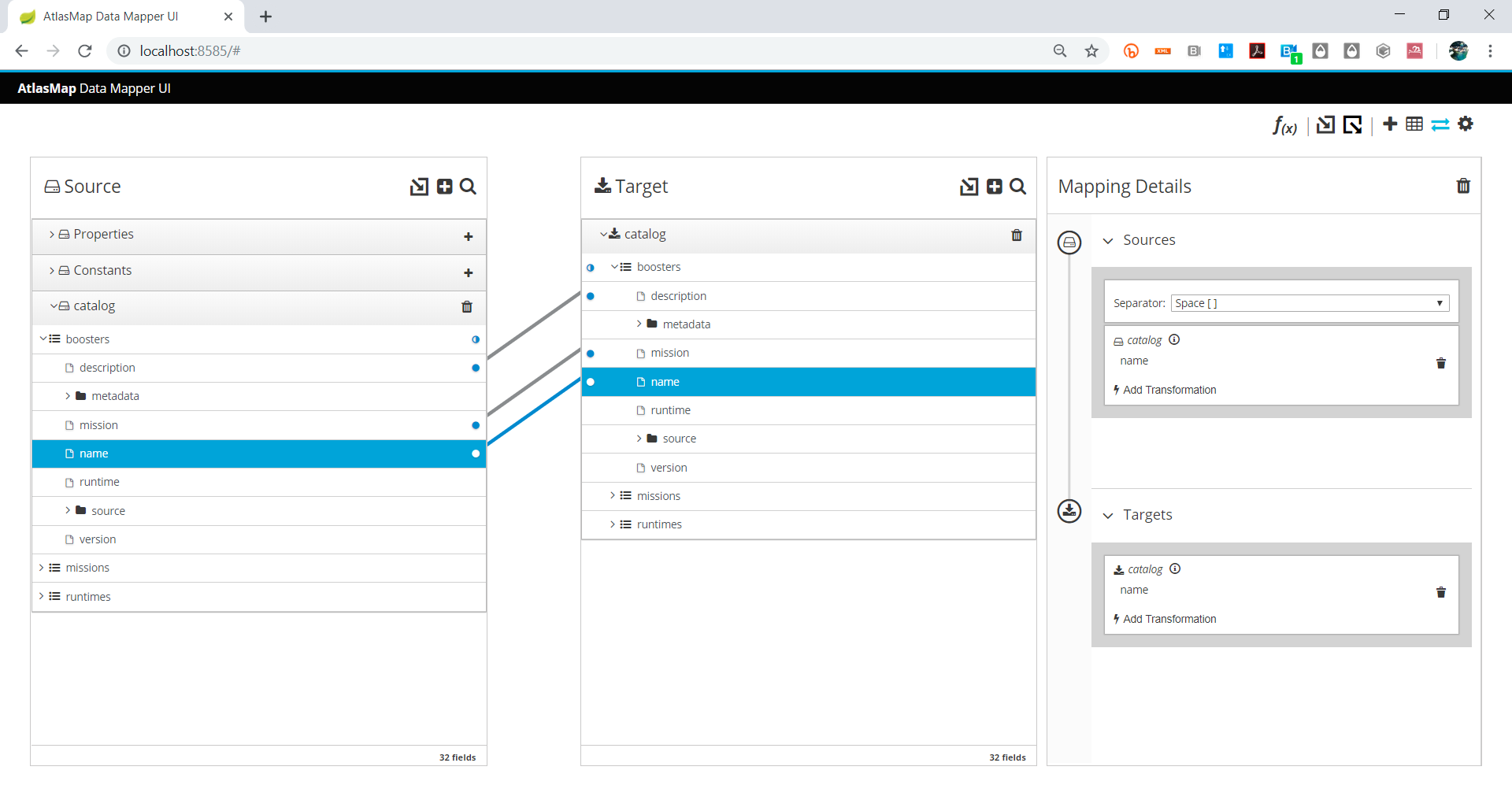1512x811 pixels.
Task: Expand the missions list in the Target panel
Action: (x=613, y=495)
